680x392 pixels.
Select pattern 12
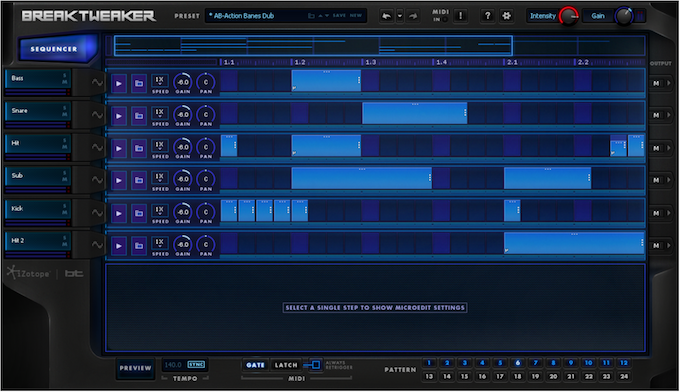coord(624,363)
